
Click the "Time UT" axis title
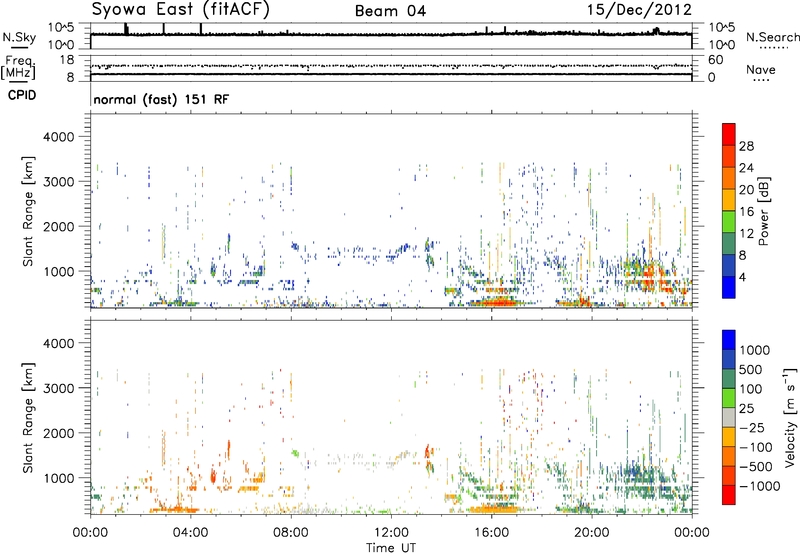point(391,548)
